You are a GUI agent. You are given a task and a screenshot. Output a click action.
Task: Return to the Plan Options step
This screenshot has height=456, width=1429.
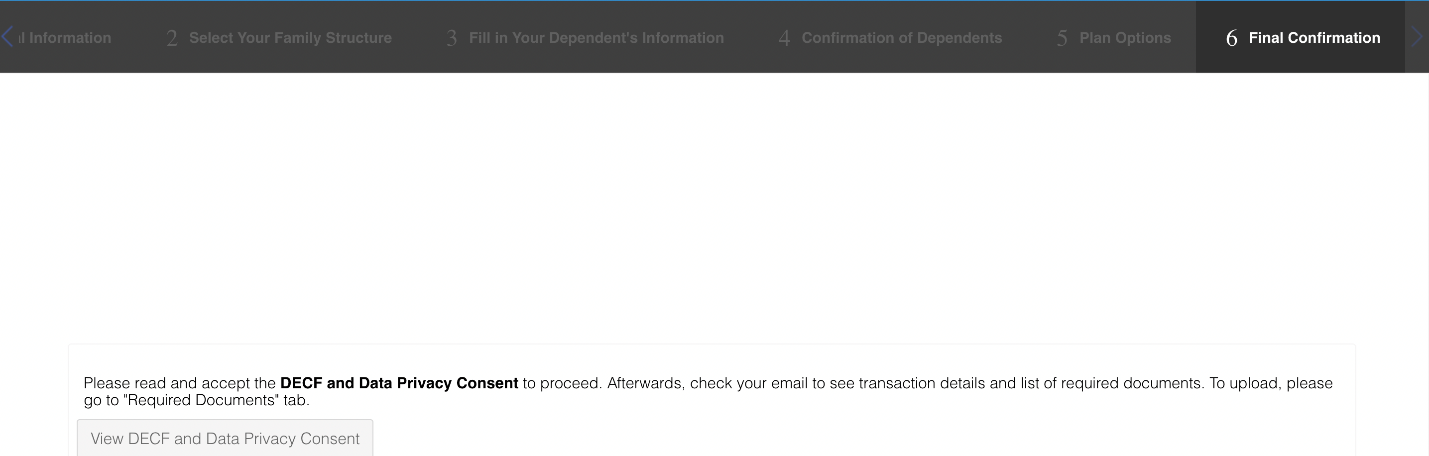coord(1125,38)
